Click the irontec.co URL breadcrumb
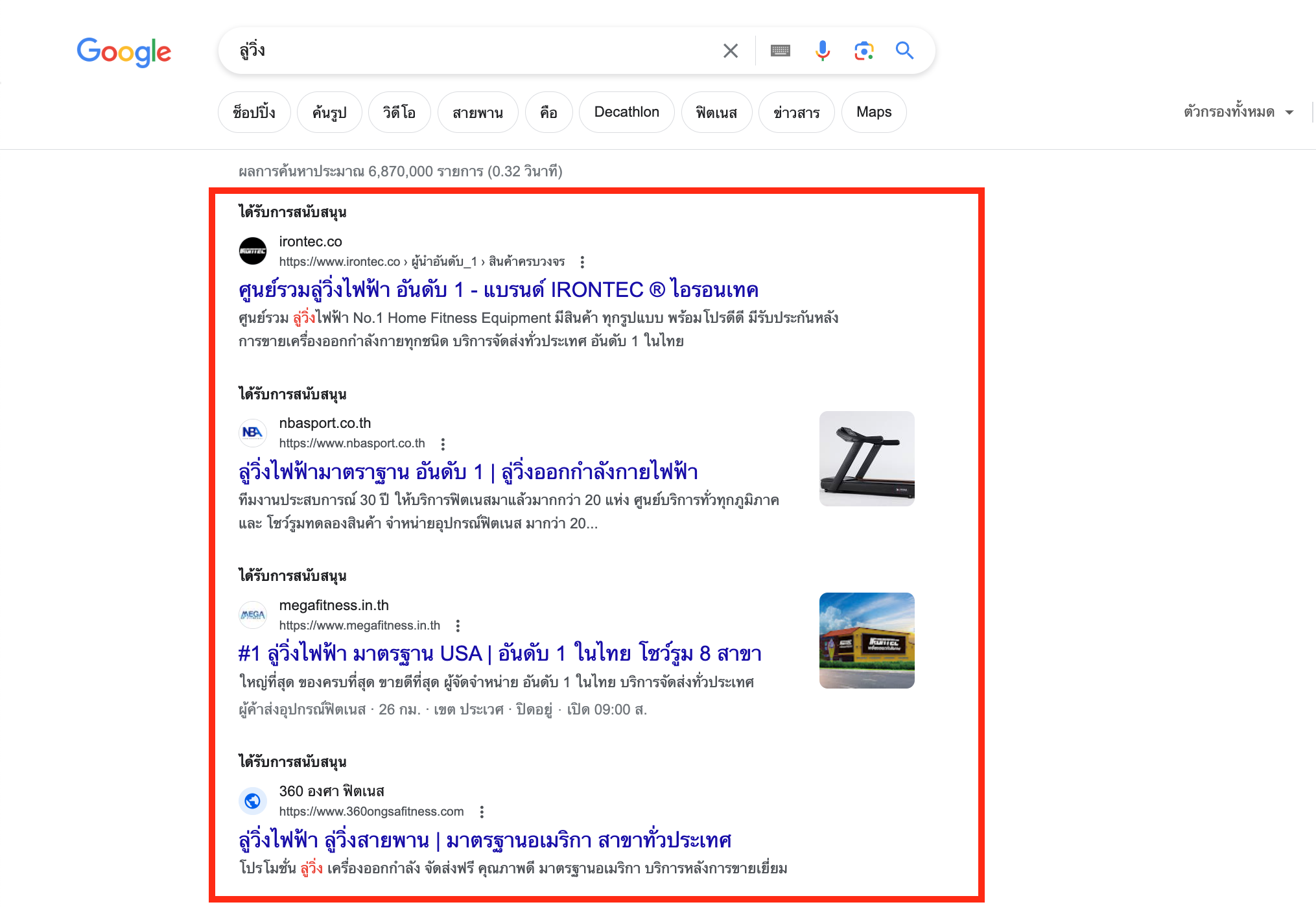This screenshot has width=1316, height=909. 422,261
